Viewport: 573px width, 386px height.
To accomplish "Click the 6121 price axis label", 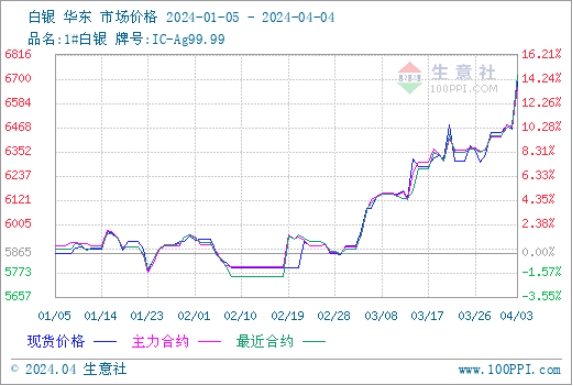I will click(18, 200).
